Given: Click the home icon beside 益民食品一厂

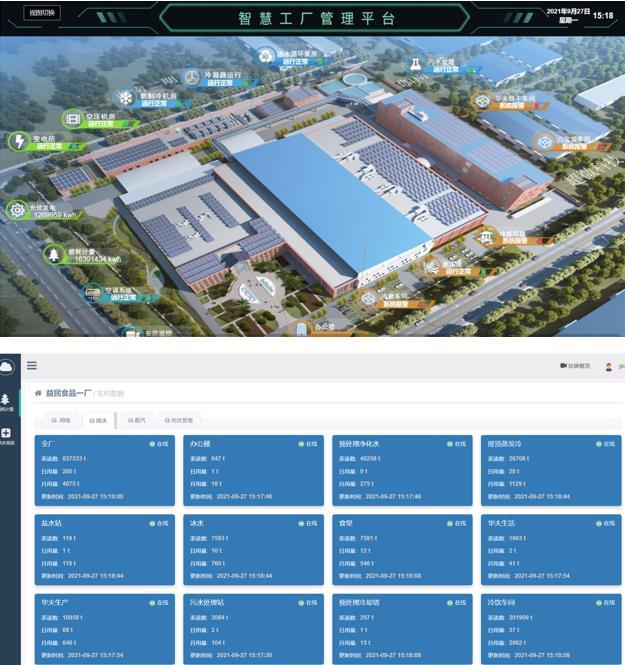Looking at the screenshot, I should pos(38,394).
